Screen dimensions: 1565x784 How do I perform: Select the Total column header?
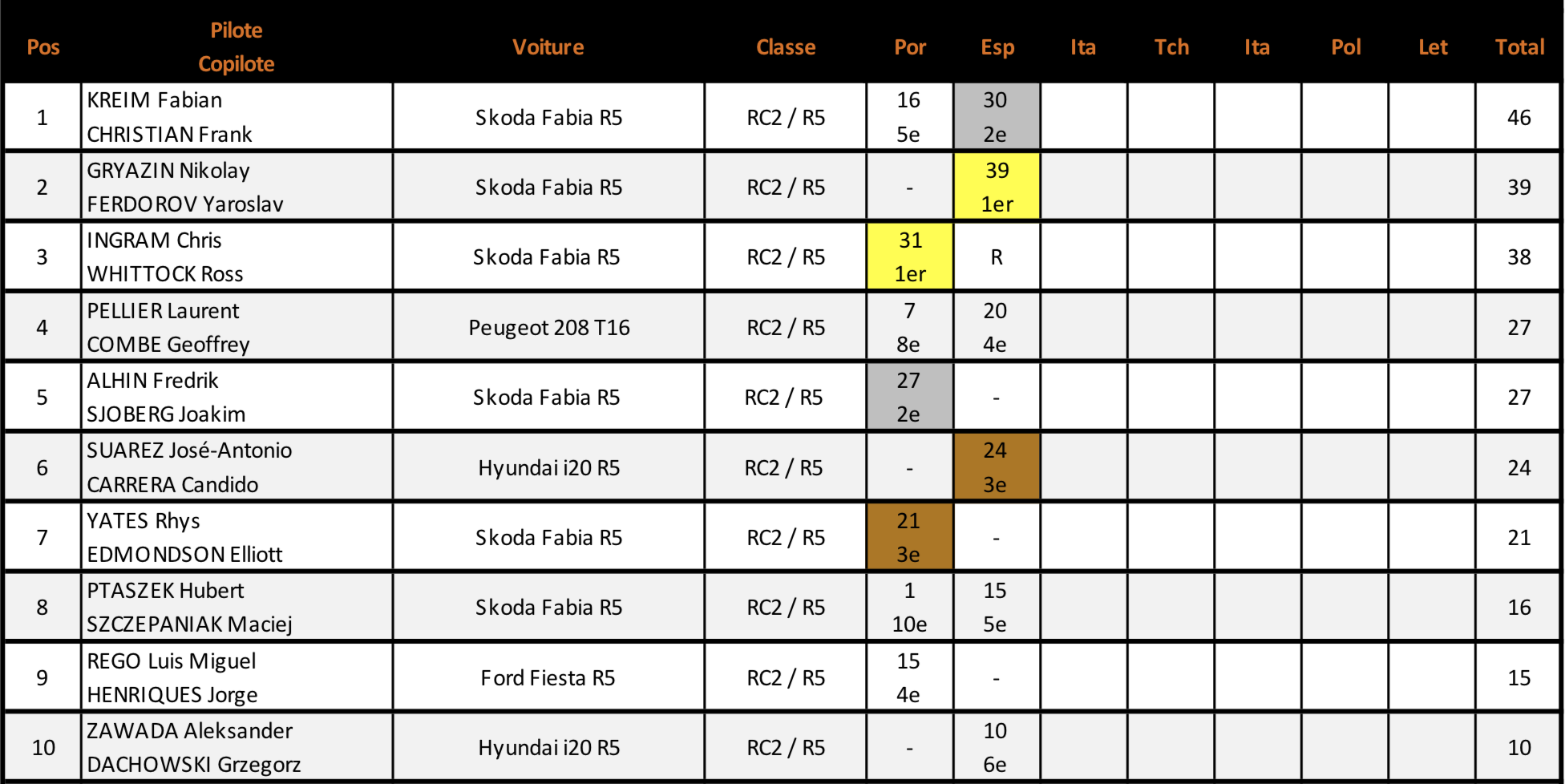1519,46
